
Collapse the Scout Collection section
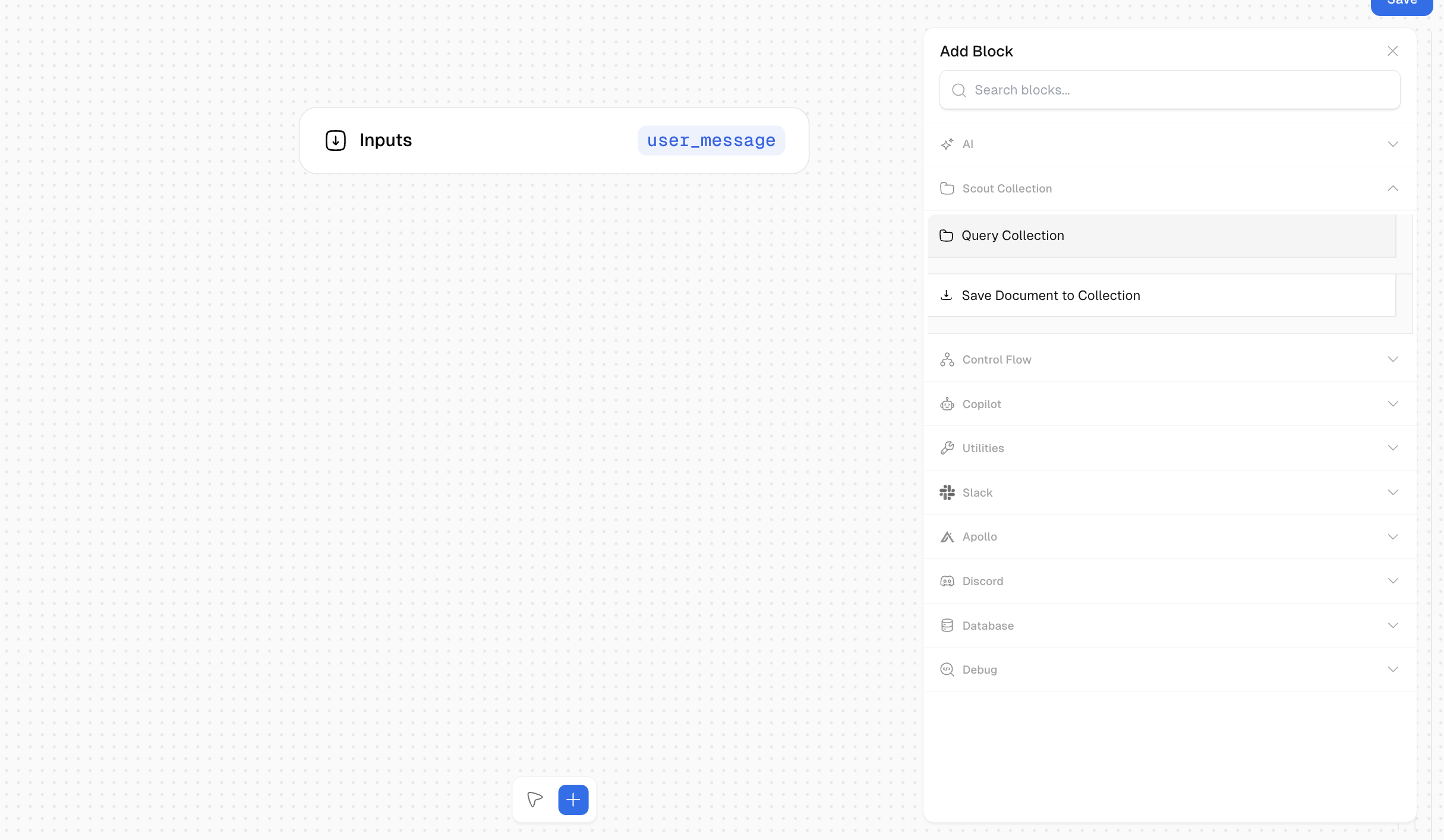point(1392,188)
